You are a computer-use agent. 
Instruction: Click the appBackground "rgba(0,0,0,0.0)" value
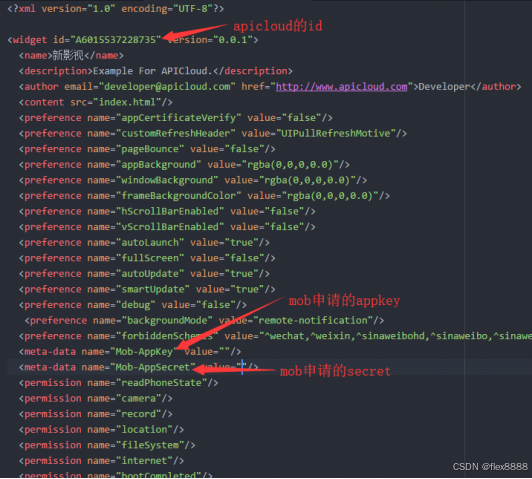pos(290,165)
